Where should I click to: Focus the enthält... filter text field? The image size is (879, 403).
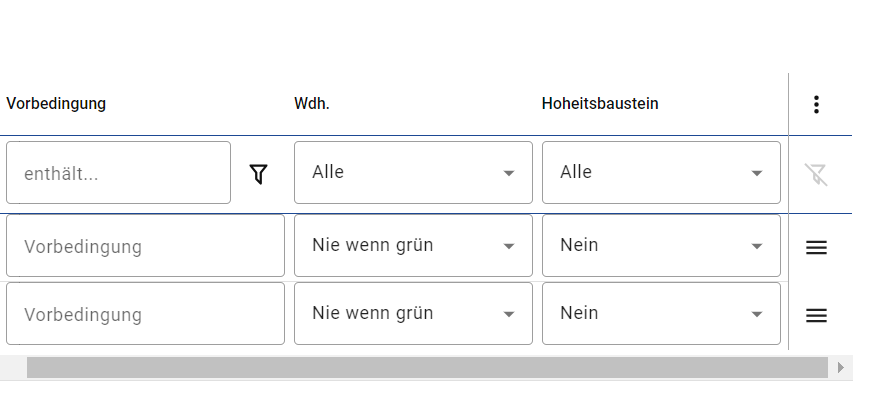[x=118, y=173]
